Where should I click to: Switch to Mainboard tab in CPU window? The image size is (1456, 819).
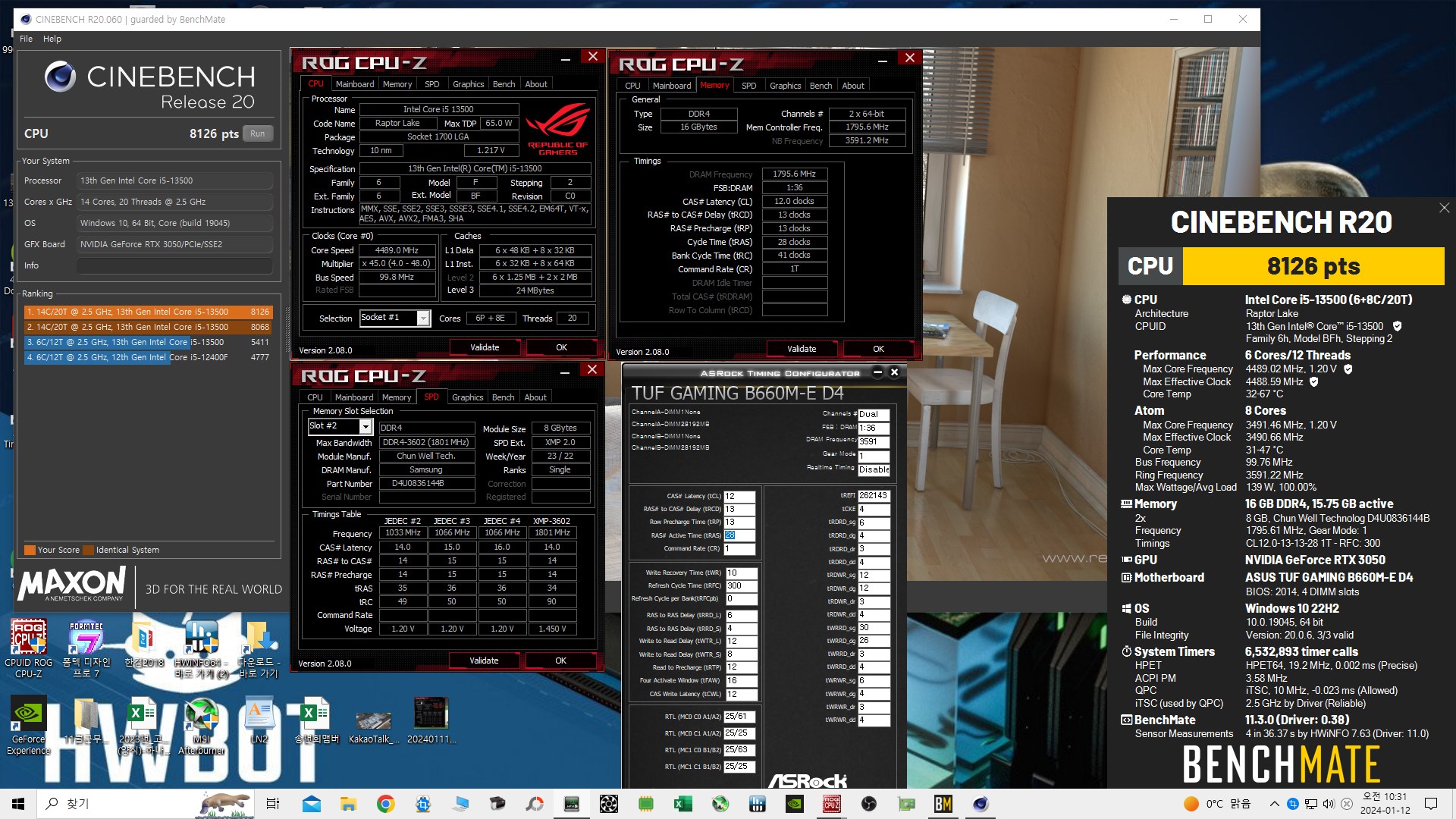coord(355,84)
